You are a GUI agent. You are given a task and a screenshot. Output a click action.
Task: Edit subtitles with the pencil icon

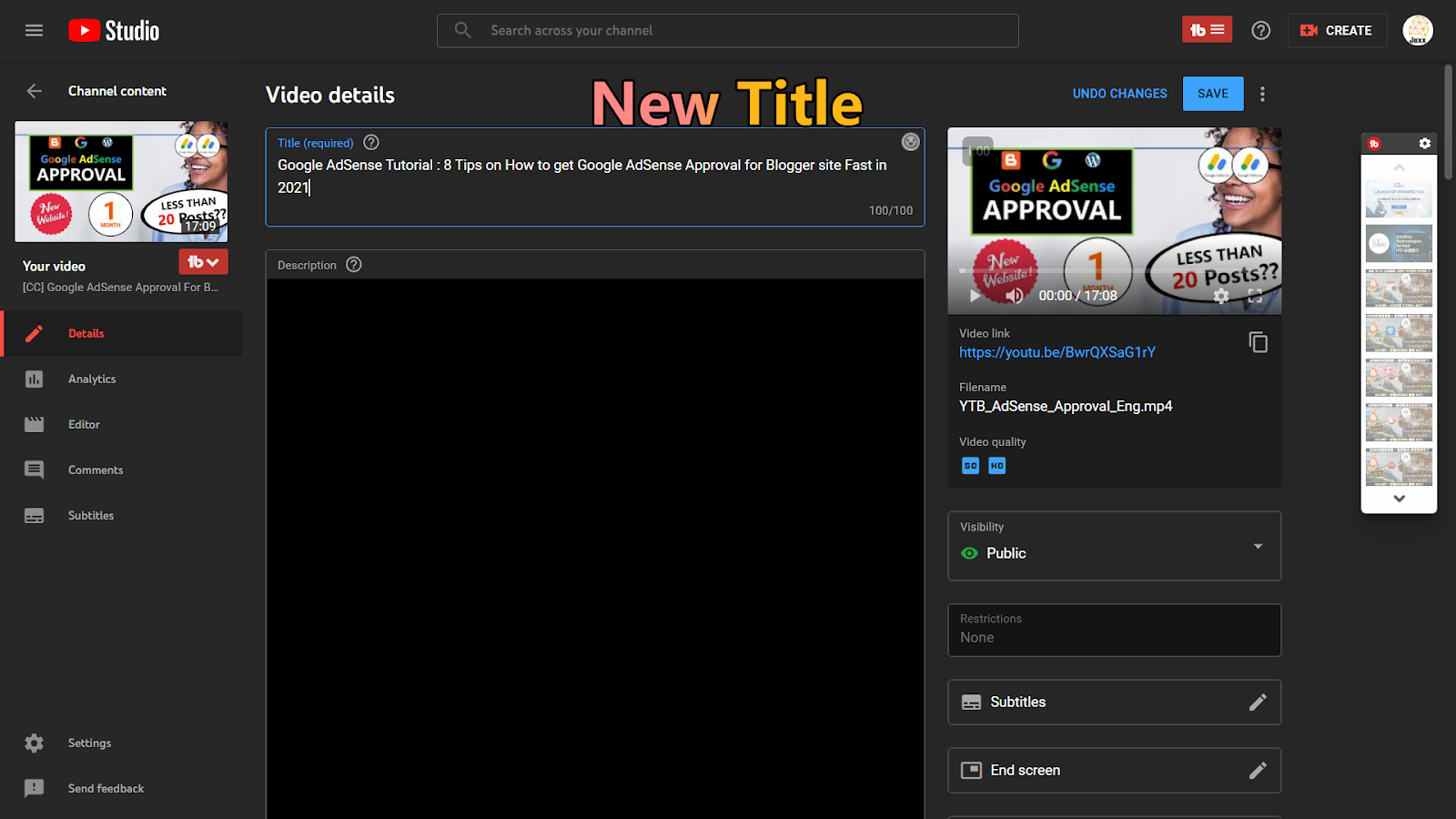tap(1258, 703)
